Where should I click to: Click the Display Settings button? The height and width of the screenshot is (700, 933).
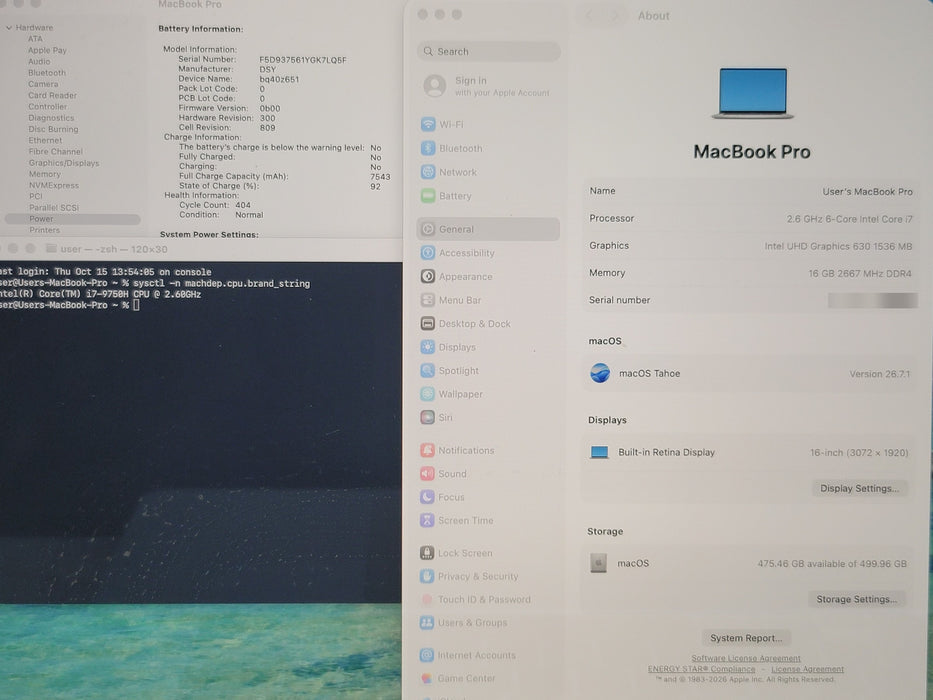click(859, 488)
